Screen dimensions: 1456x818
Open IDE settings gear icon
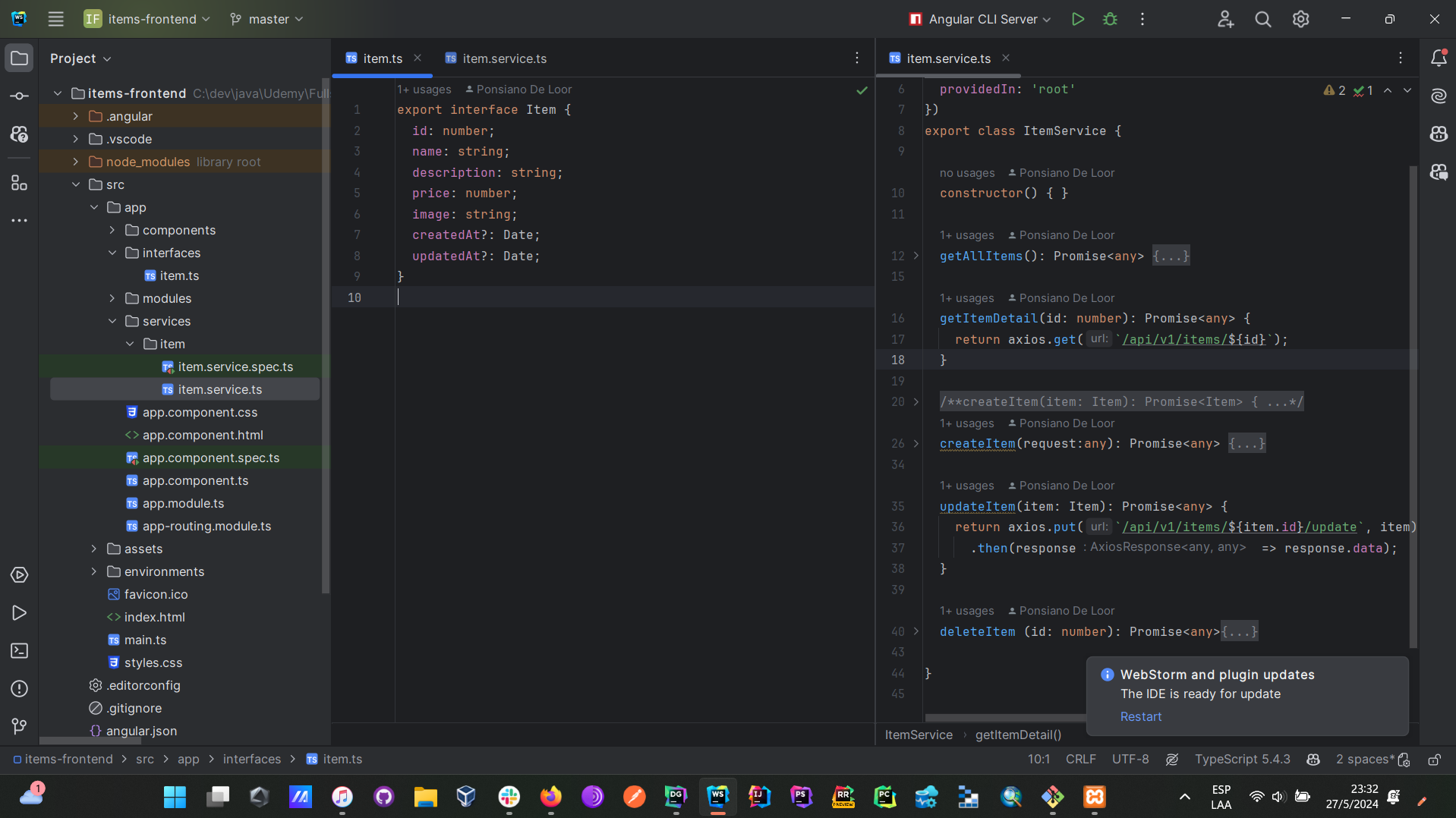pyautogui.click(x=1300, y=19)
